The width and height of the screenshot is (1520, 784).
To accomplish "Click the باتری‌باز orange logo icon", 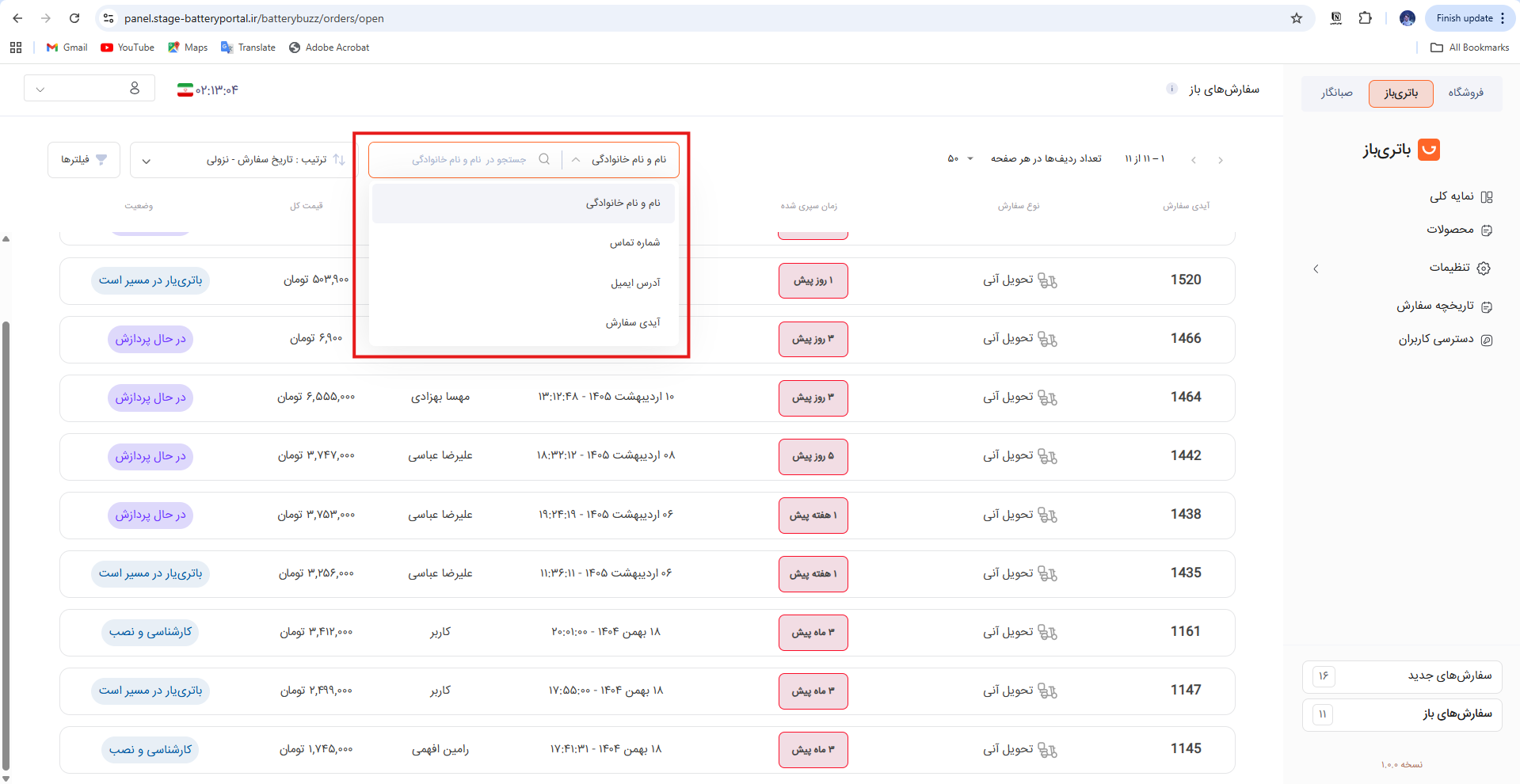I will coord(1429,150).
